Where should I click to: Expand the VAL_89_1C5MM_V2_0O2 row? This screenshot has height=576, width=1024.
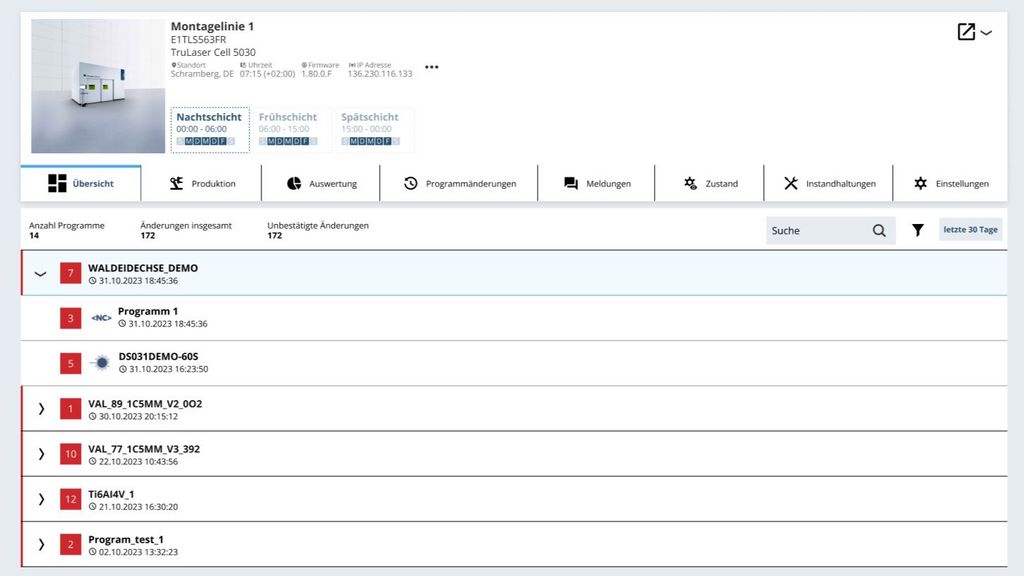(x=41, y=409)
